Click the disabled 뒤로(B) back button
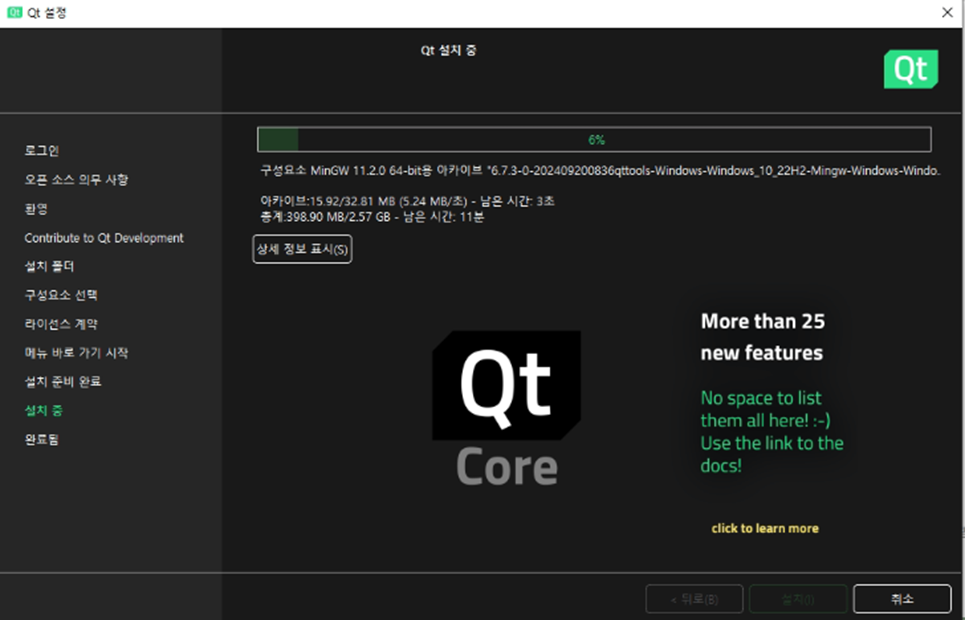This screenshot has width=965, height=620. pyautogui.click(x=694, y=598)
